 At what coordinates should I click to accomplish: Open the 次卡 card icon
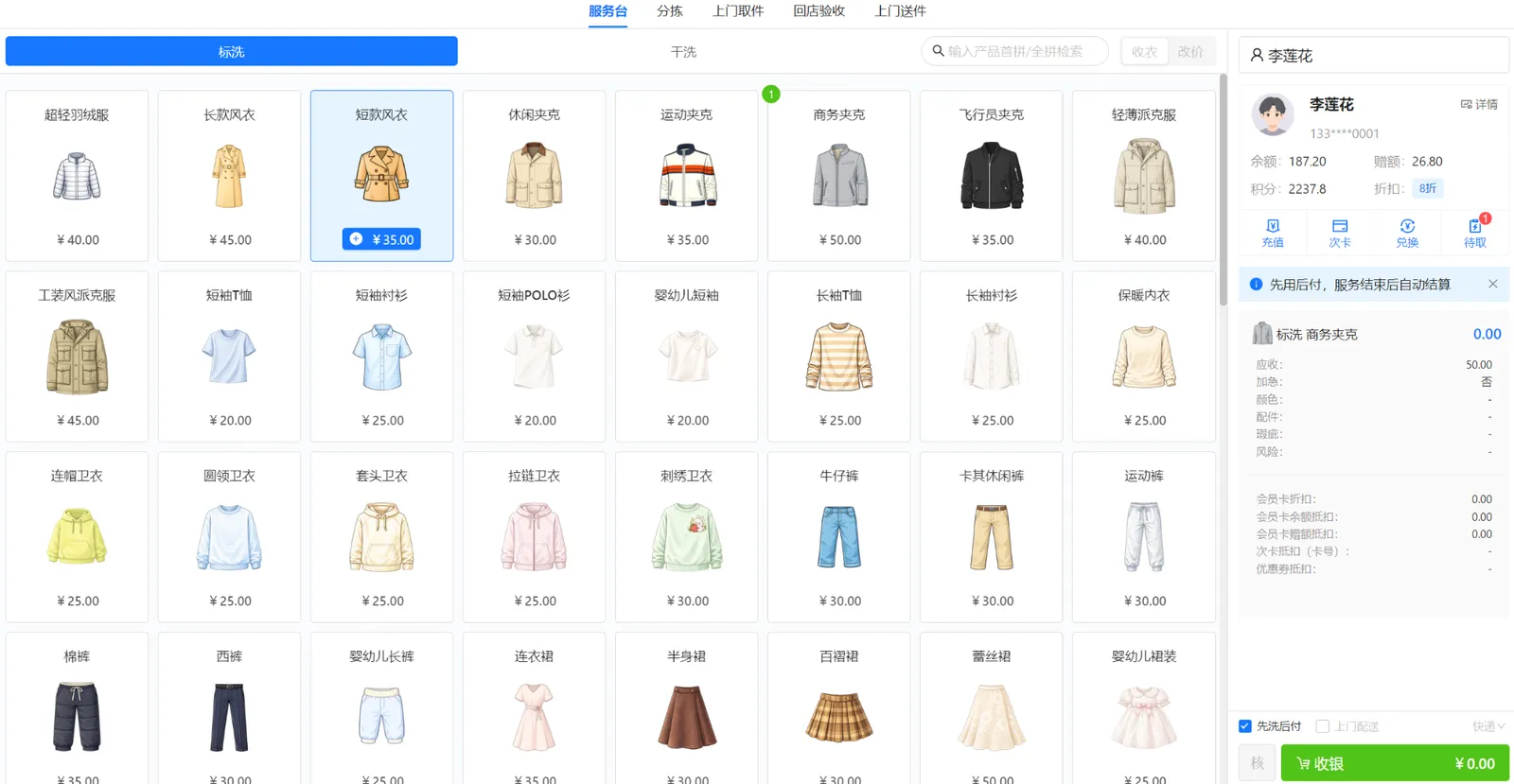pyautogui.click(x=1340, y=233)
